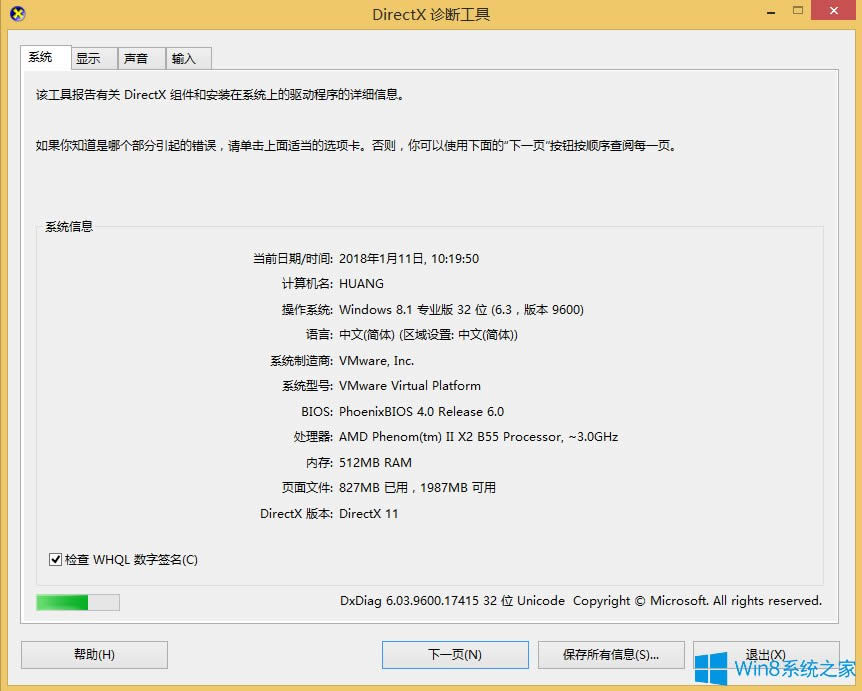Click the 保存所有信息(S) button

(x=611, y=654)
